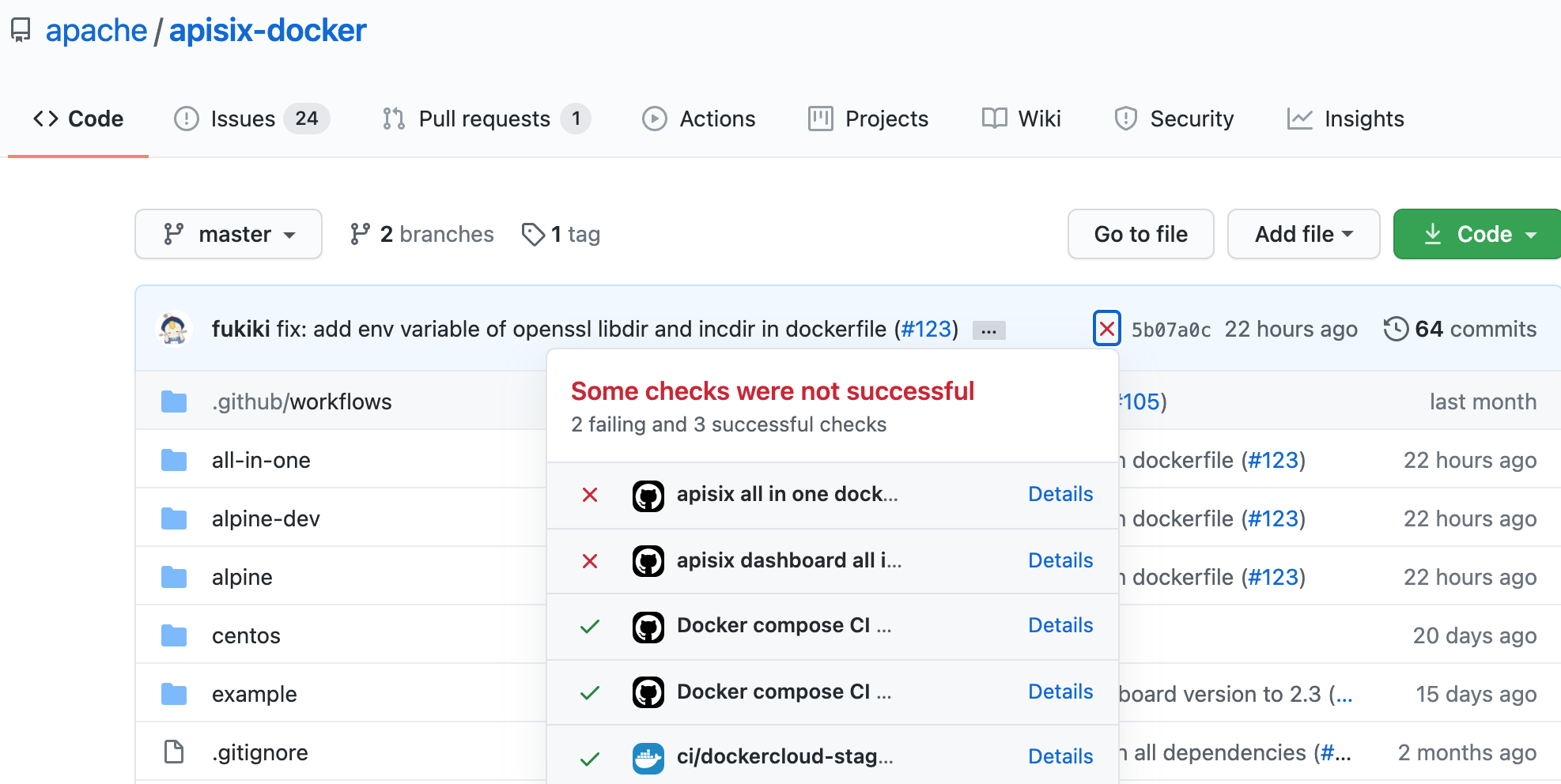Click red X icon for apisix dashboard all i

coord(590,561)
